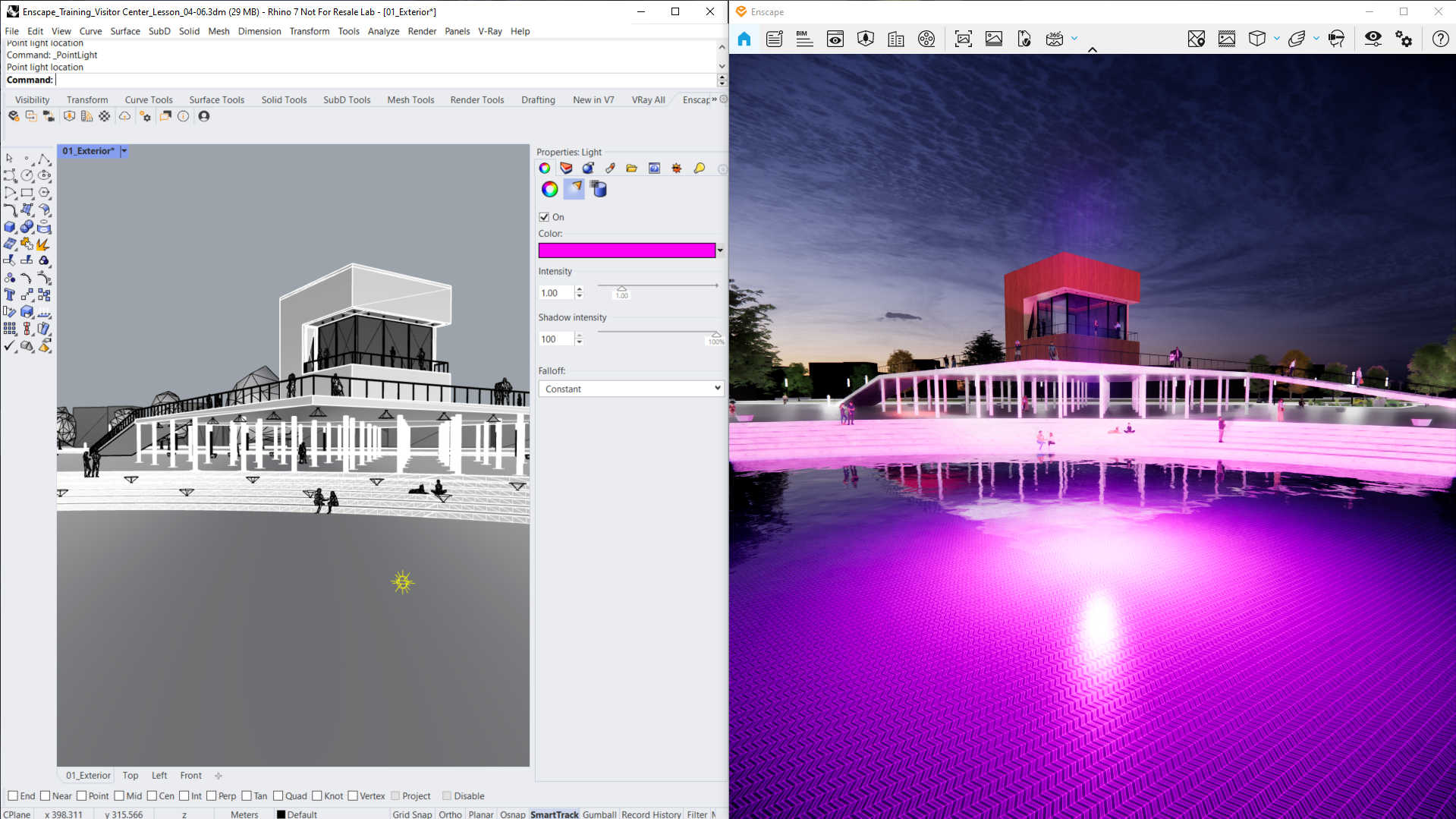Click the Enscape help question mark icon
1456x819 pixels.
click(1440, 39)
